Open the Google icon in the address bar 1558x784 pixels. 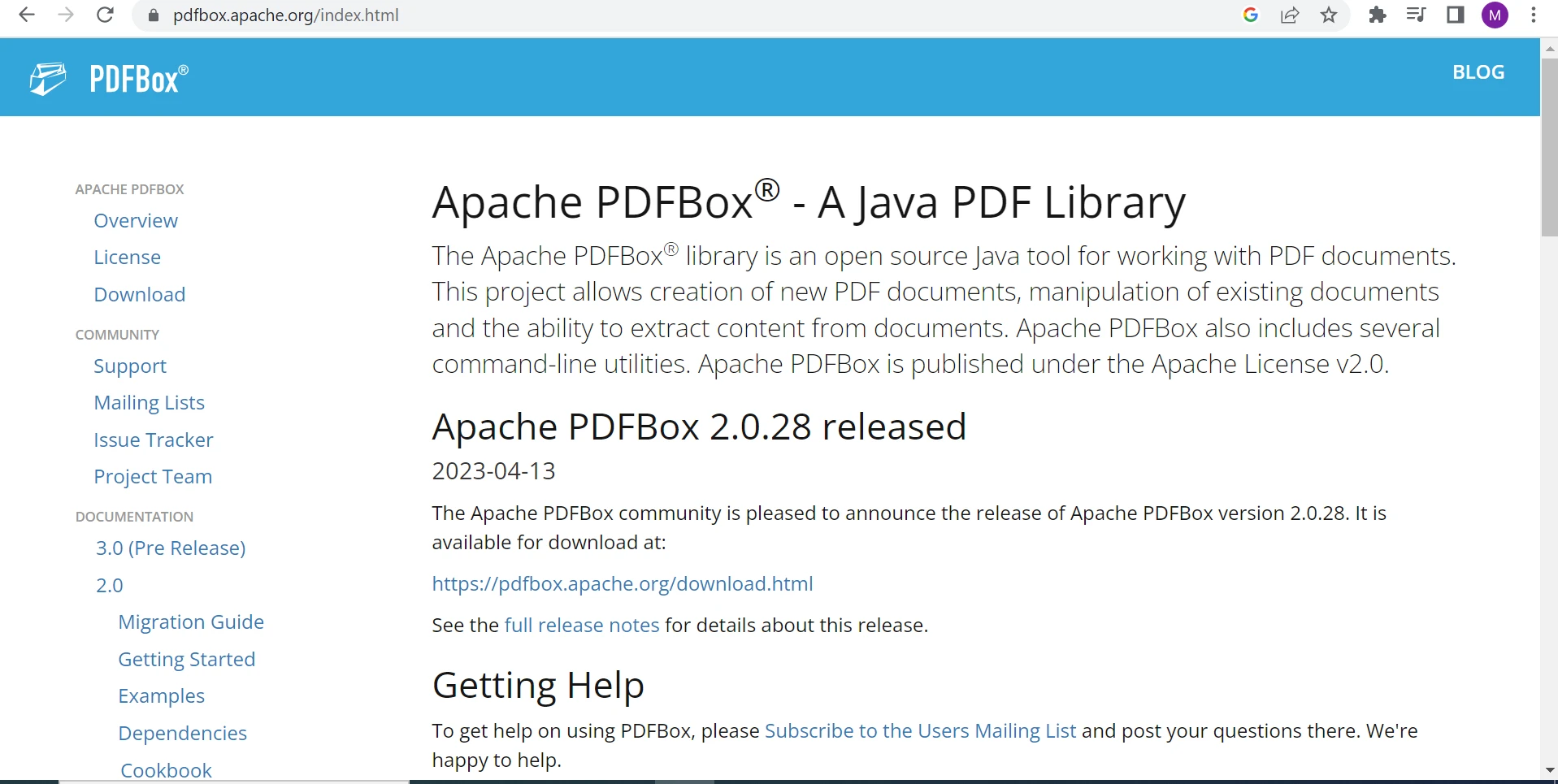pyautogui.click(x=1251, y=15)
